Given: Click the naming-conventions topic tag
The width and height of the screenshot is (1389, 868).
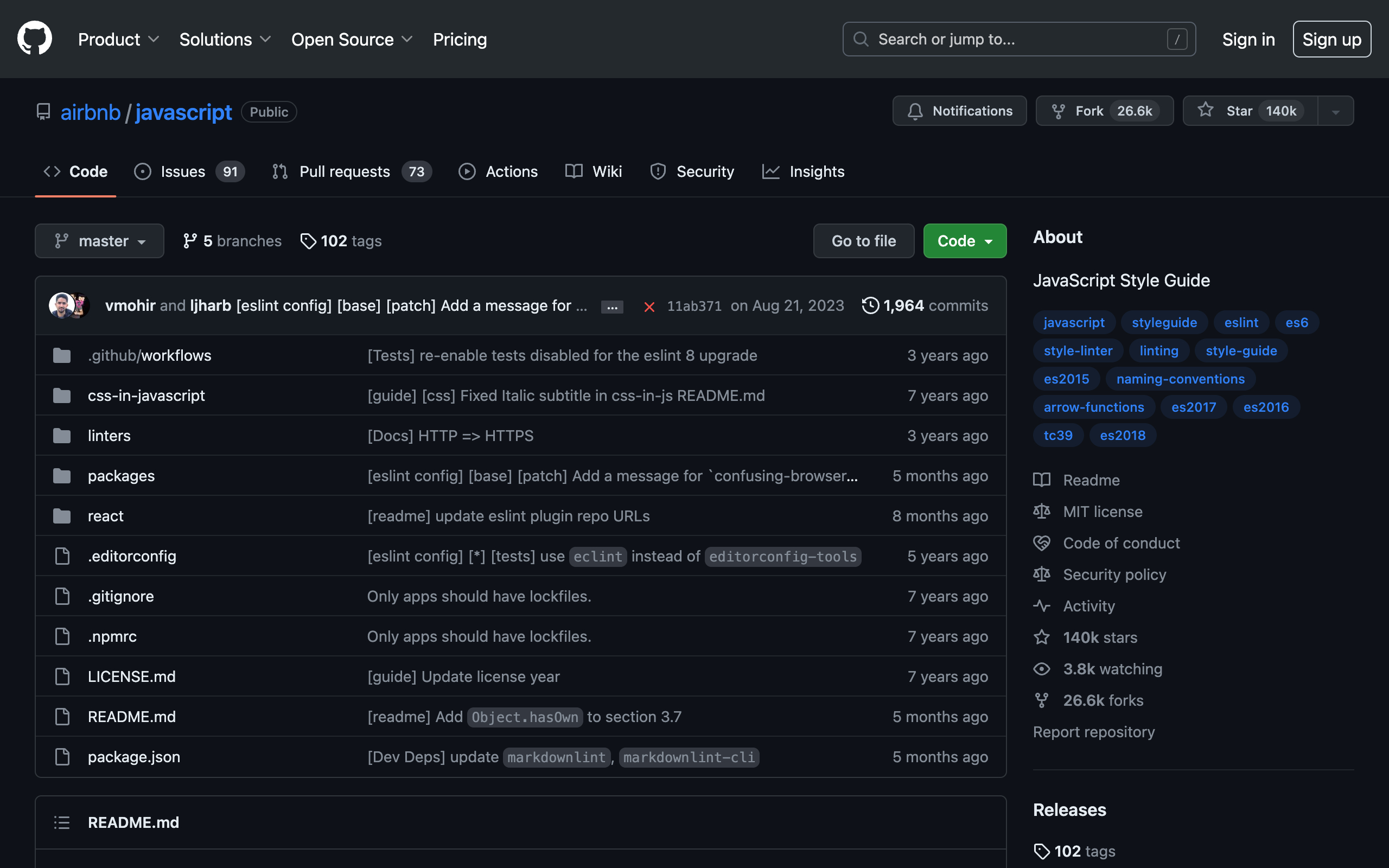Looking at the screenshot, I should tap(1181, 379).
